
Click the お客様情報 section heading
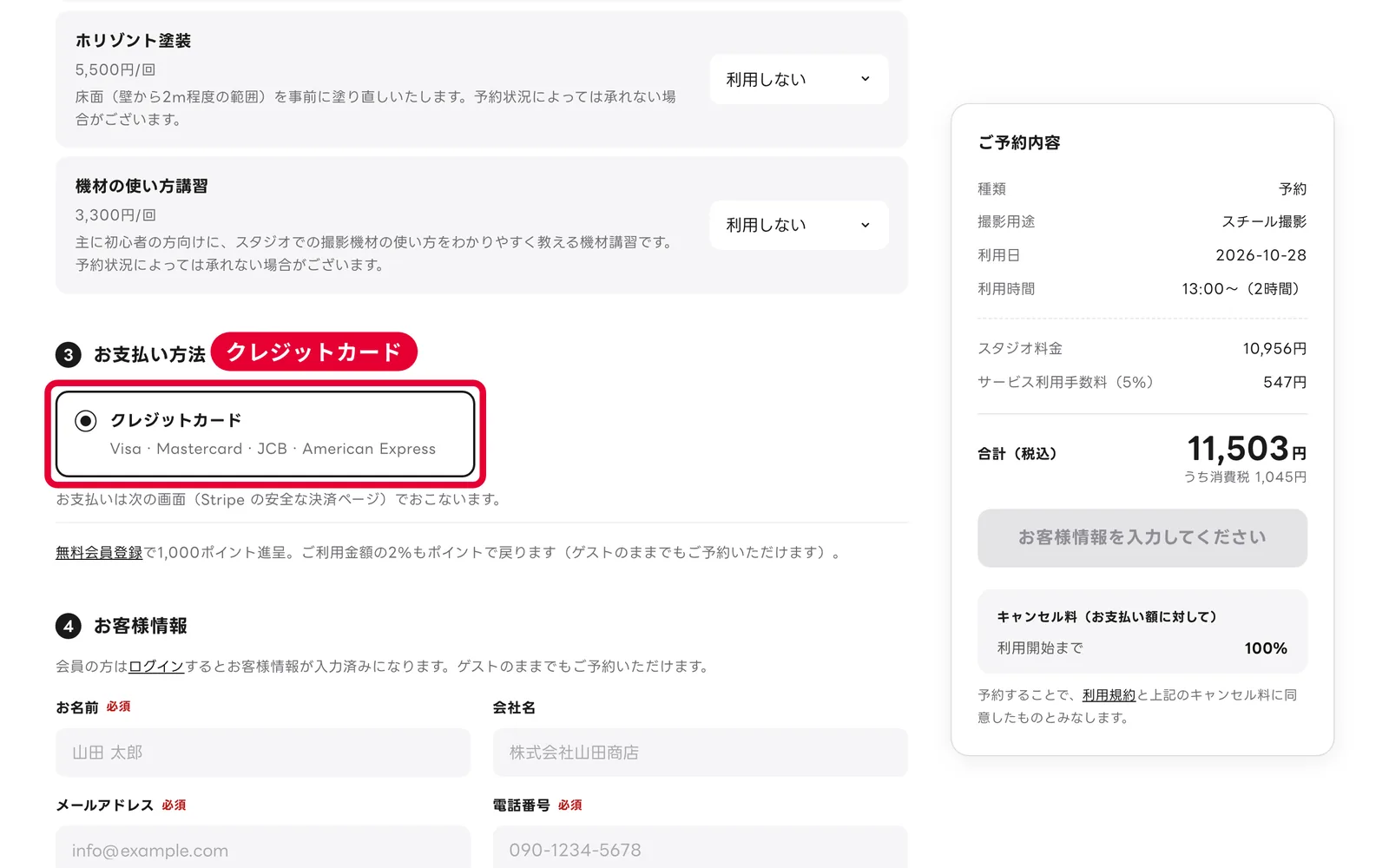(x=141, y=626)
